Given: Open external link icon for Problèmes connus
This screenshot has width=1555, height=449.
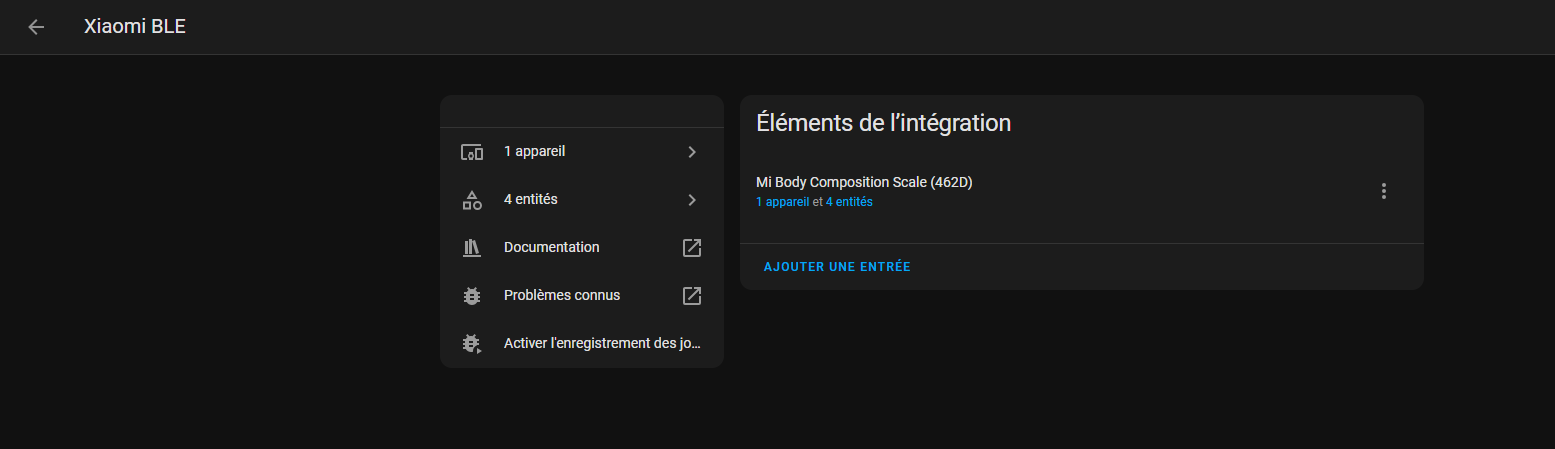Looking at the screenshot, I should click(x=692, y=296).
